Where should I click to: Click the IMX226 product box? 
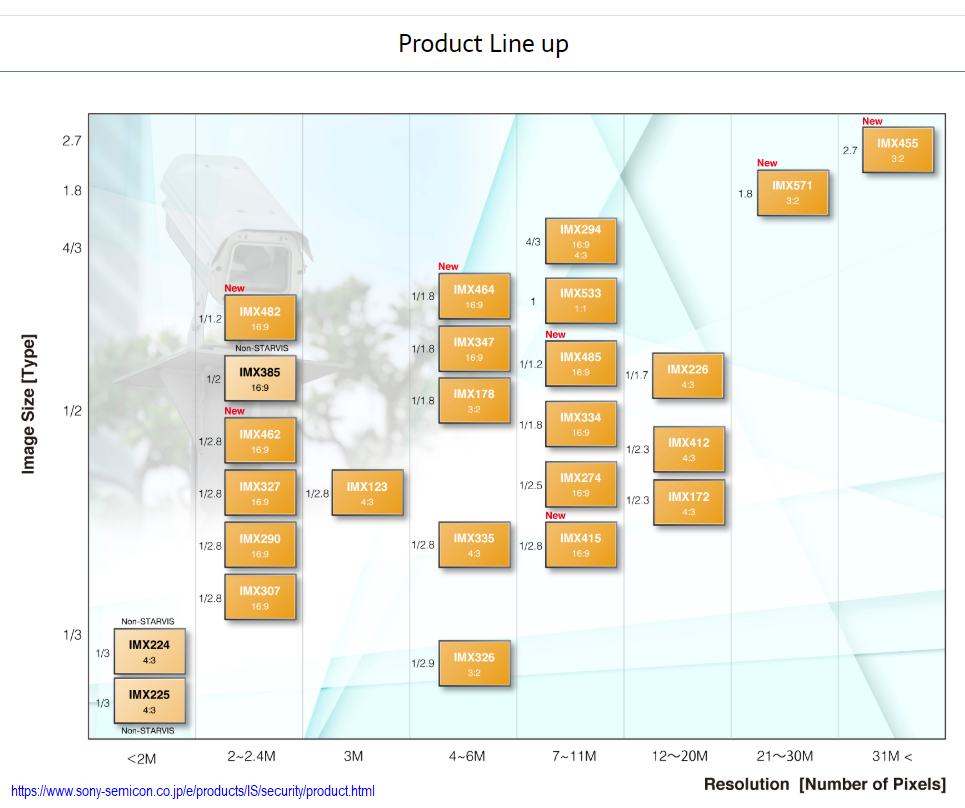pyautogui.click(x=688, y=375)
